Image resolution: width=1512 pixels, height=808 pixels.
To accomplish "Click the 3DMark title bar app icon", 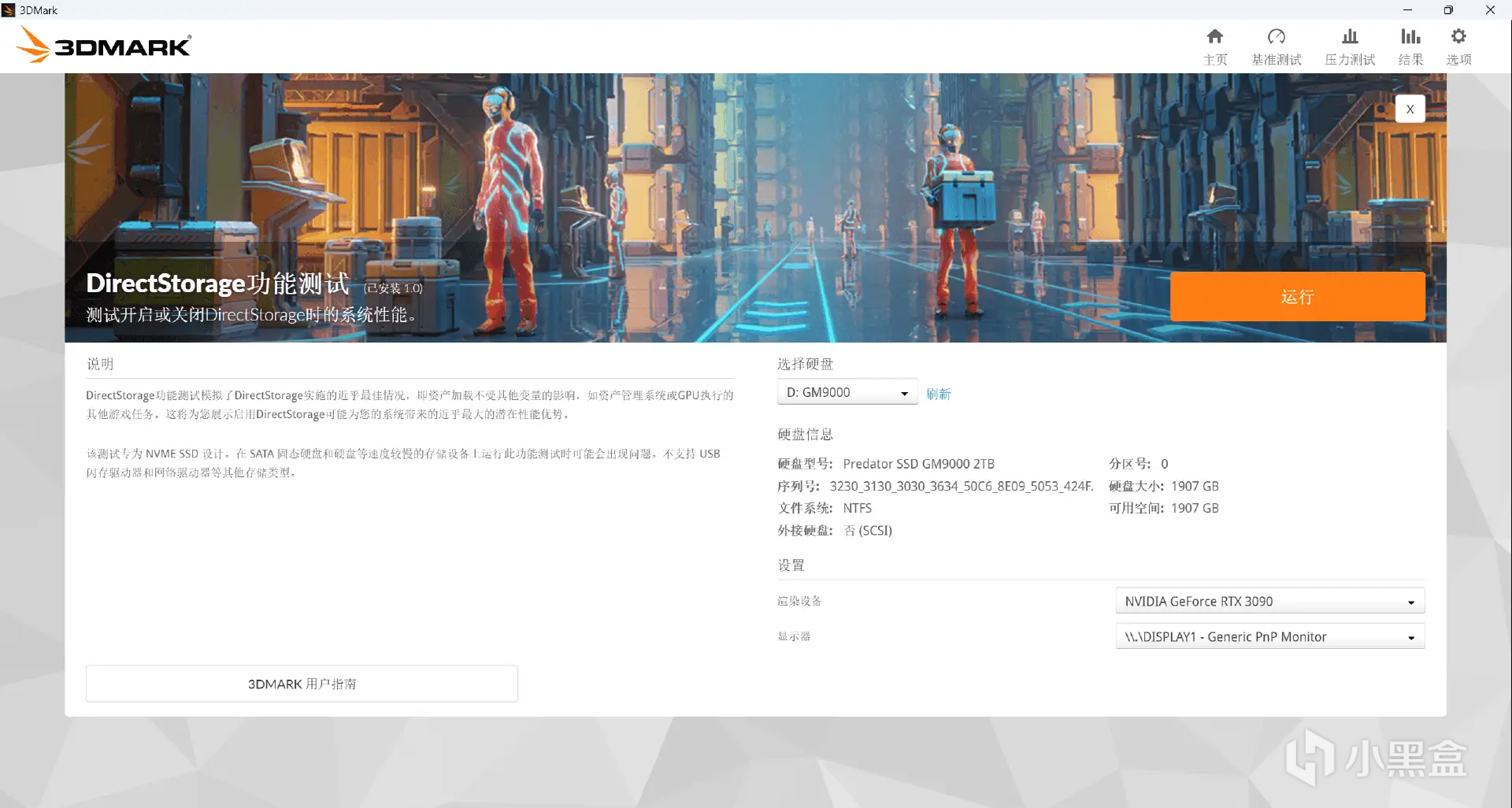I will click(9, 10).
